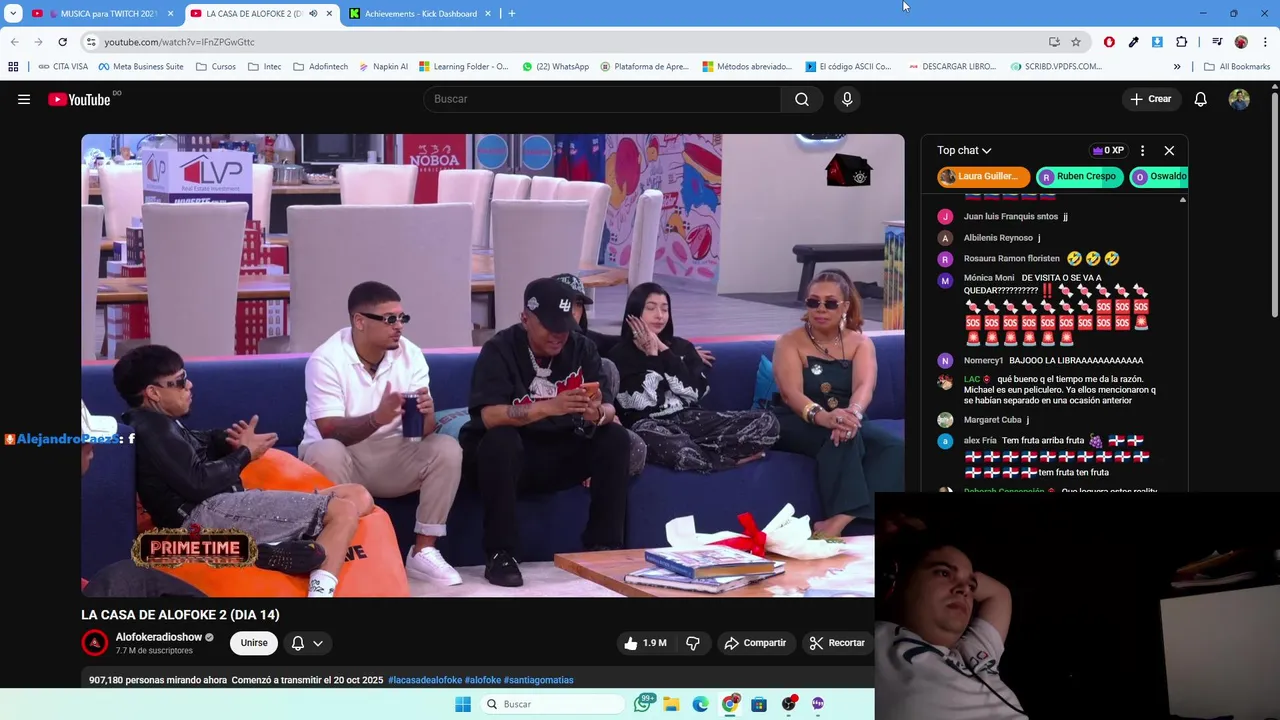Open the #alofoke hashtag link

click(482, 680)
